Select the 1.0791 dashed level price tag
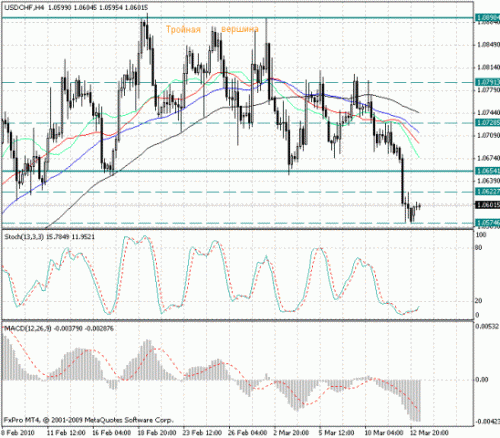500x438 pixels. pyautogui.click(x=487, y=82)
